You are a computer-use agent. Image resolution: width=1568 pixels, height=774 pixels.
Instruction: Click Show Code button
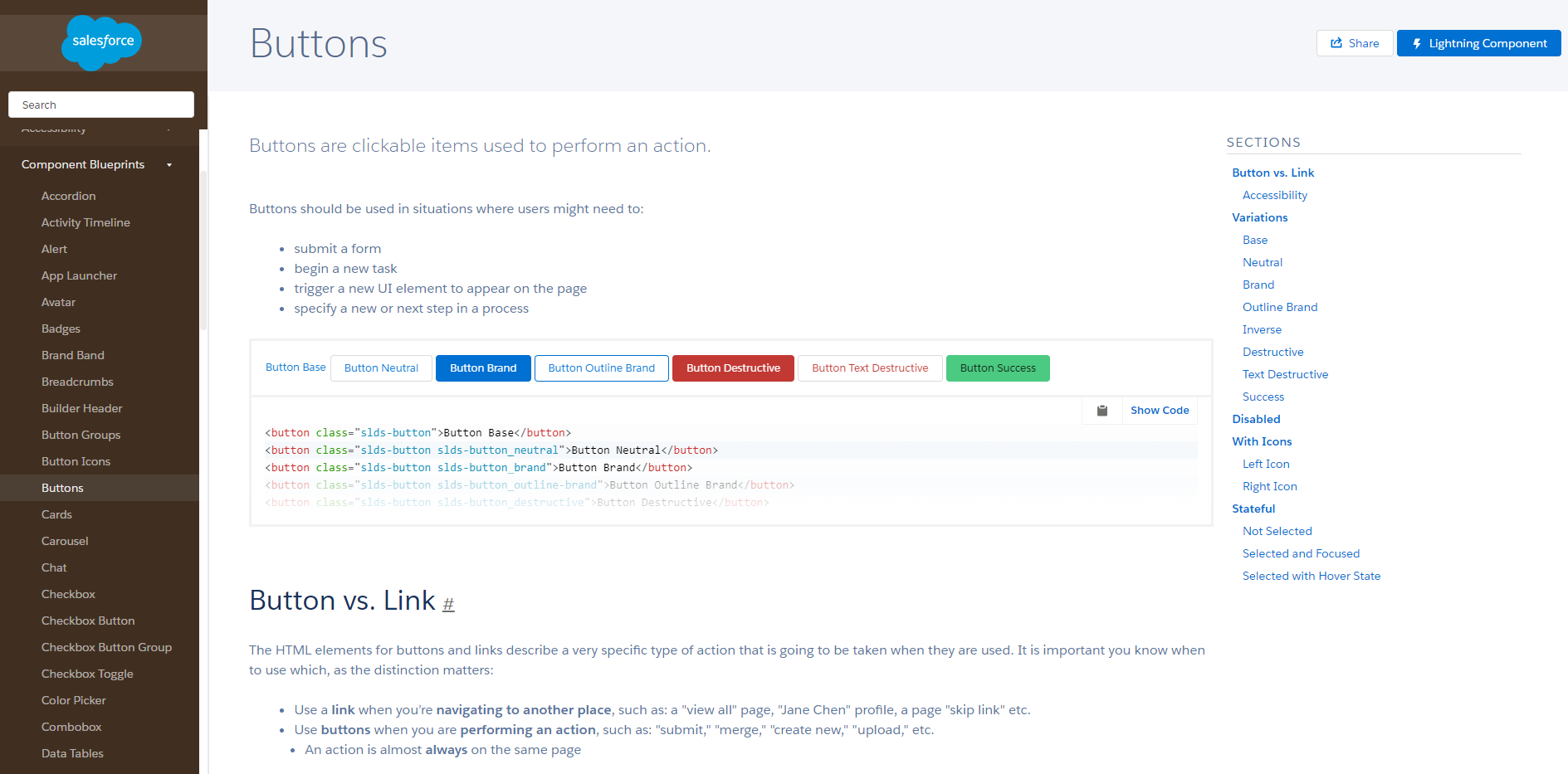[1160, 411]
